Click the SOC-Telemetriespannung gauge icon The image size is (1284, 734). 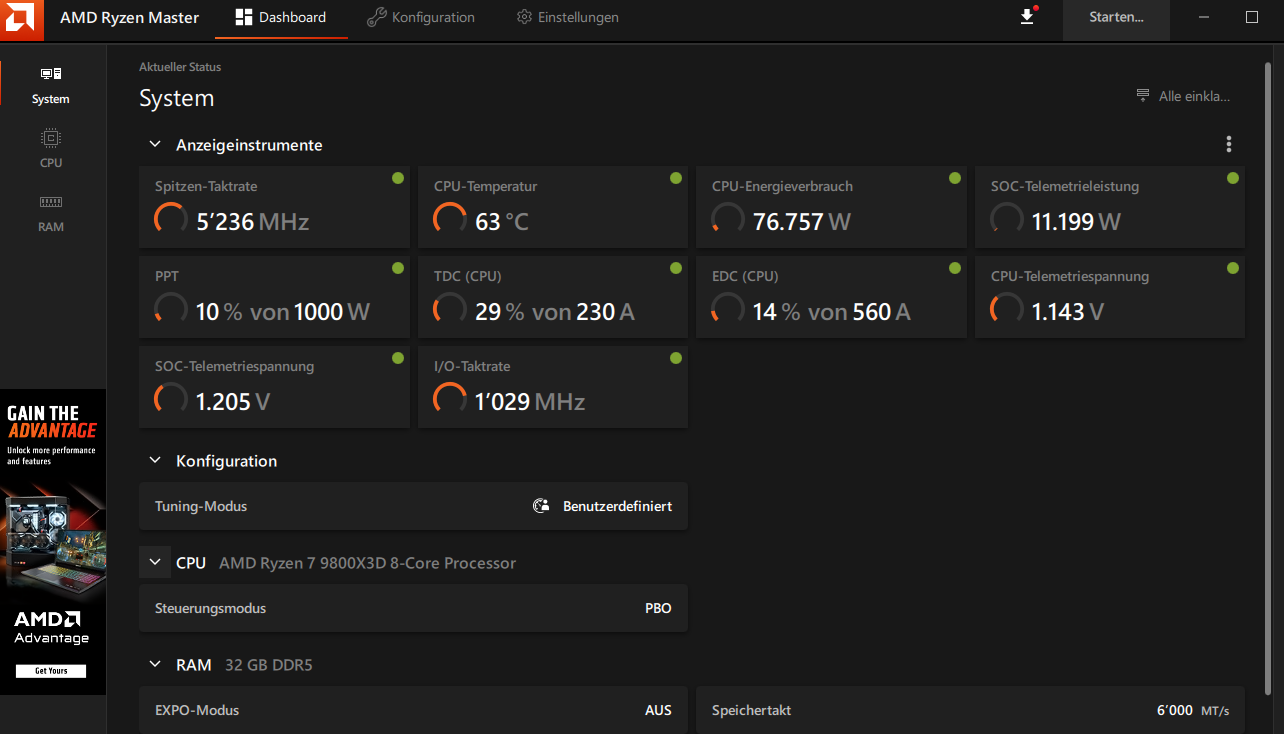coord(171,400)
